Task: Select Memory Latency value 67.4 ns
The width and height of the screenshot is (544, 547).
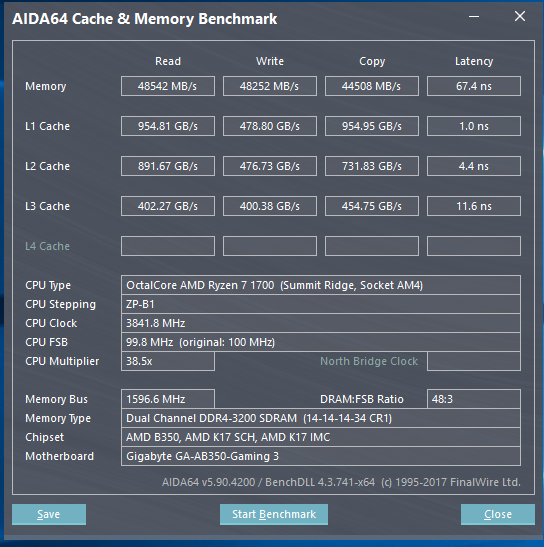Action: (x=474, y=86)
